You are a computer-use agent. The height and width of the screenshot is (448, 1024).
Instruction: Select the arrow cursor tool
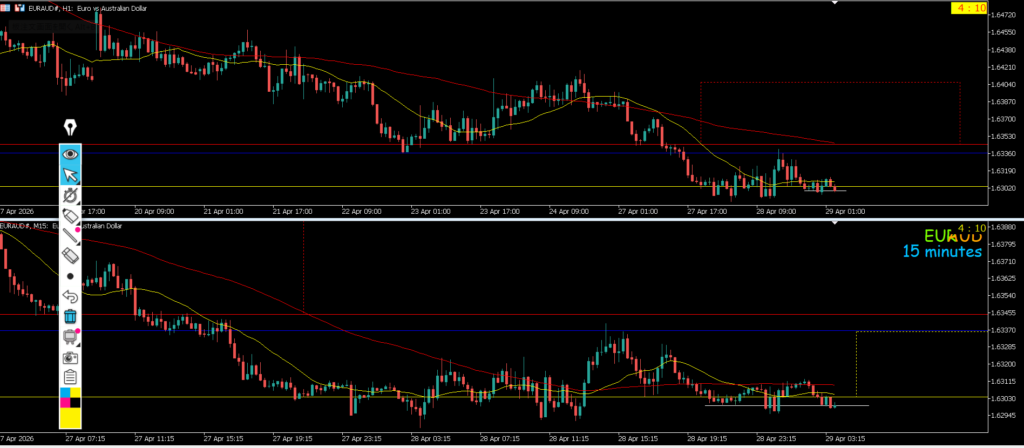[x=70, y=175]
